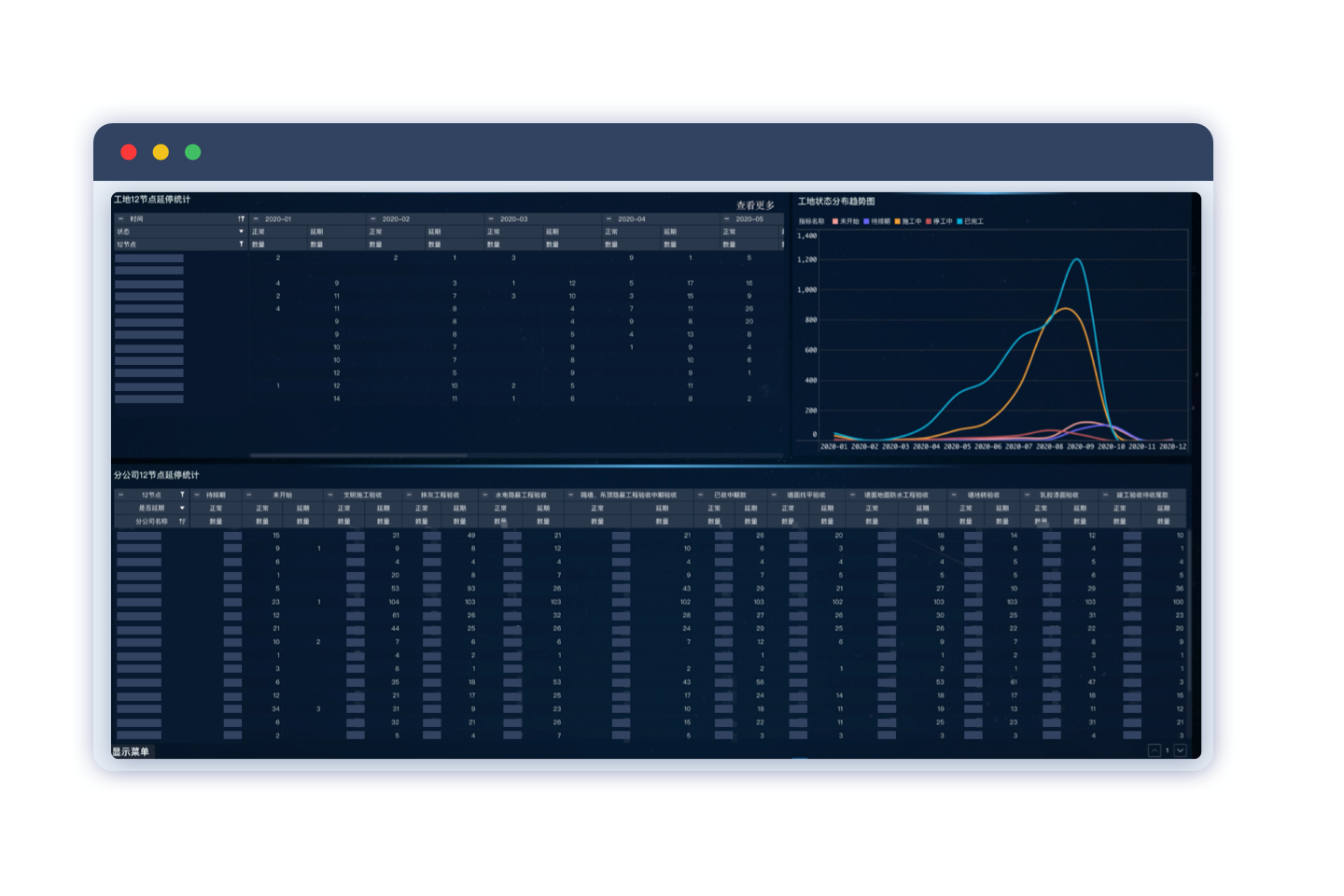Select the 水电隐蔽工程验收 column header
1344x896 pixels.
tap(521, 496)
